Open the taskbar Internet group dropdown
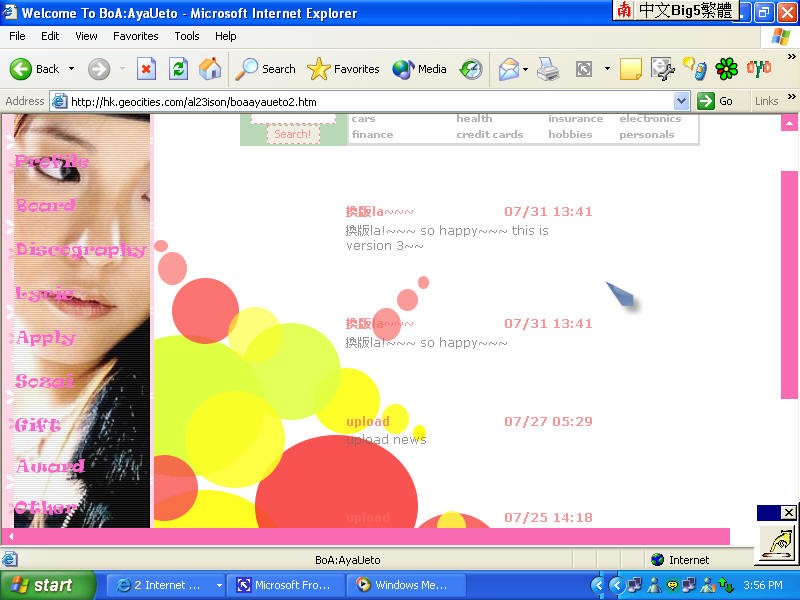The height and width of the screenshot is (600, 800). (219, 585)
